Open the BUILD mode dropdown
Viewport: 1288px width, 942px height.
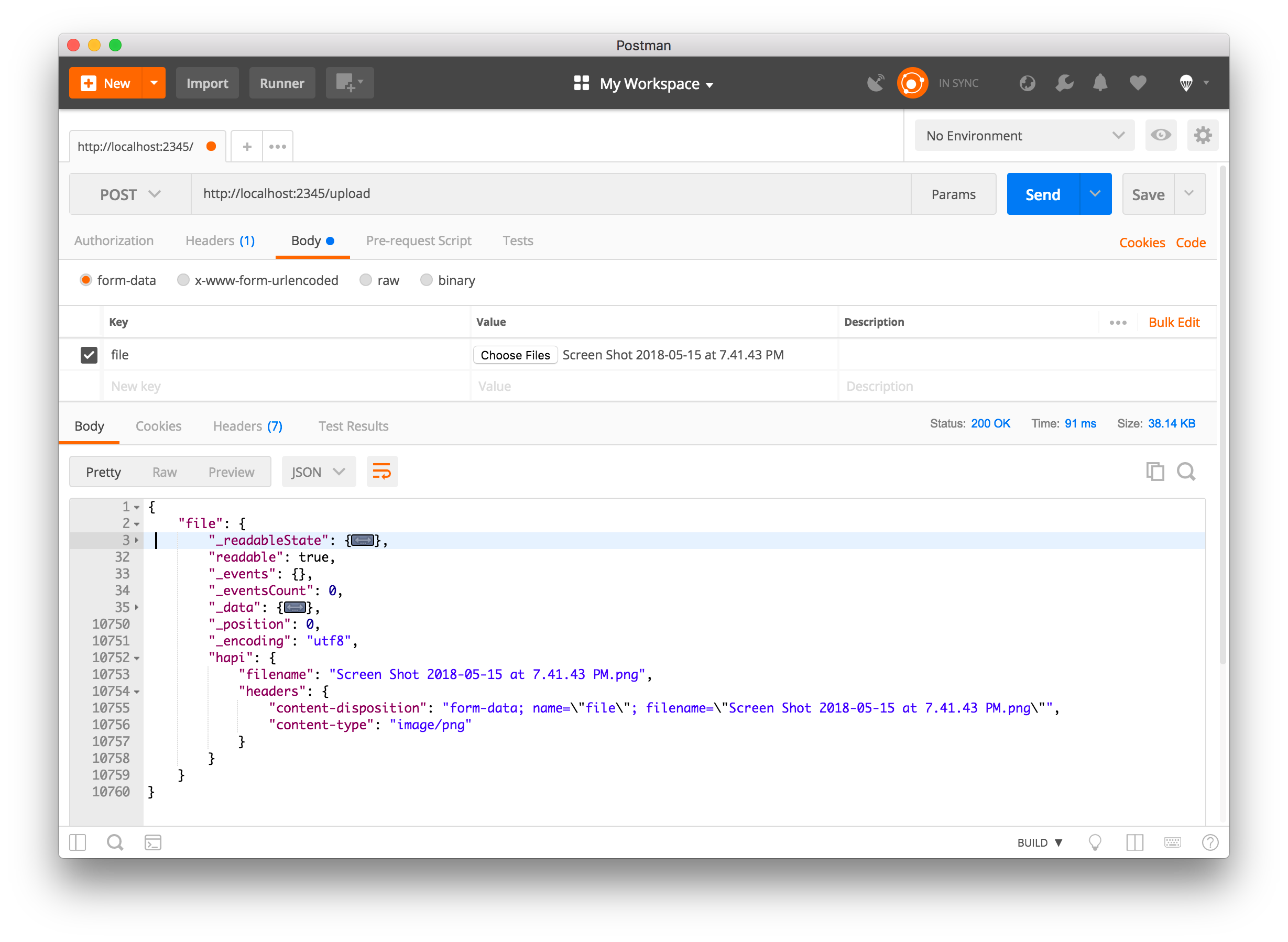(x=1040, y=843)
